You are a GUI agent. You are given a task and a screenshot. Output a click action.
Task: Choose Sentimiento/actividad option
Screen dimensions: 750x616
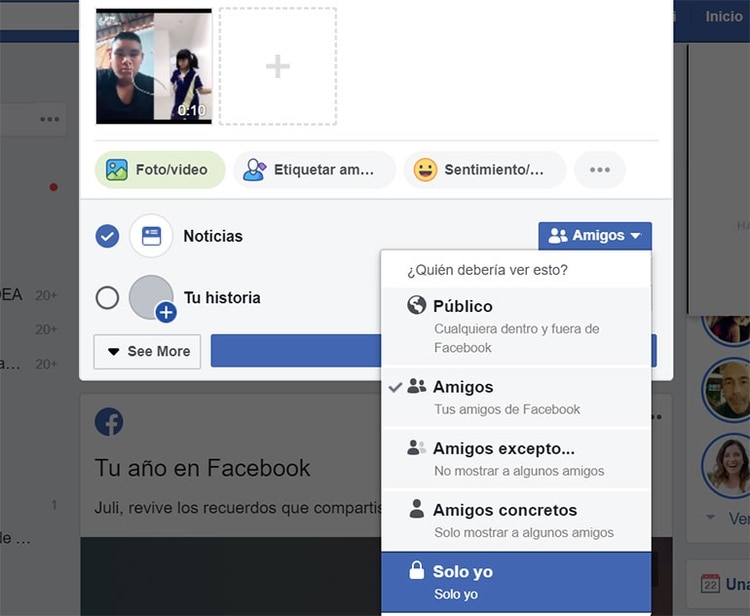(x=485, y=170)
